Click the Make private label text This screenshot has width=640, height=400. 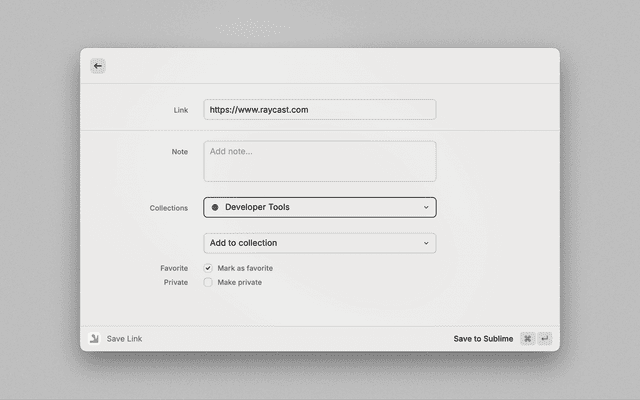240,283
